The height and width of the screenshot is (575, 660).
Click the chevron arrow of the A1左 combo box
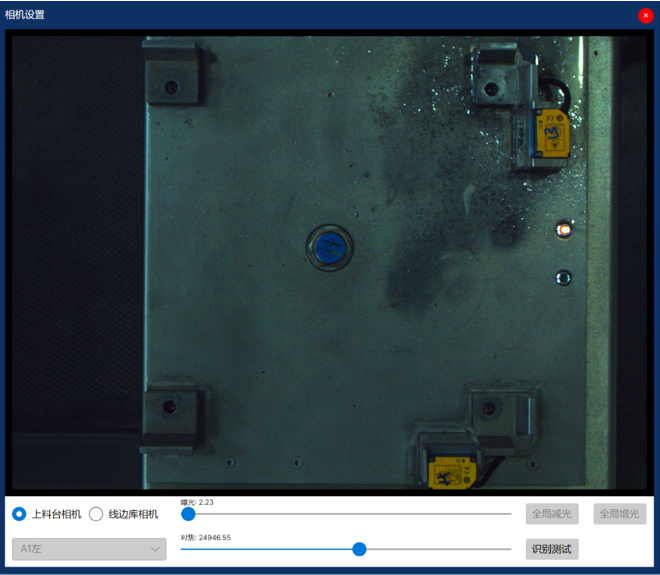tap(154, 549)
